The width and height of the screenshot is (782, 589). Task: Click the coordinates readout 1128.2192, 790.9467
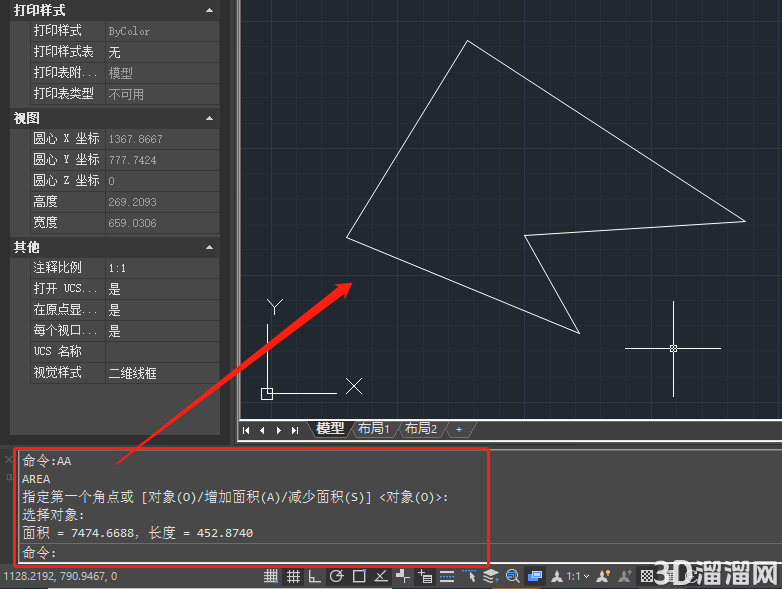tap(60, 577)
